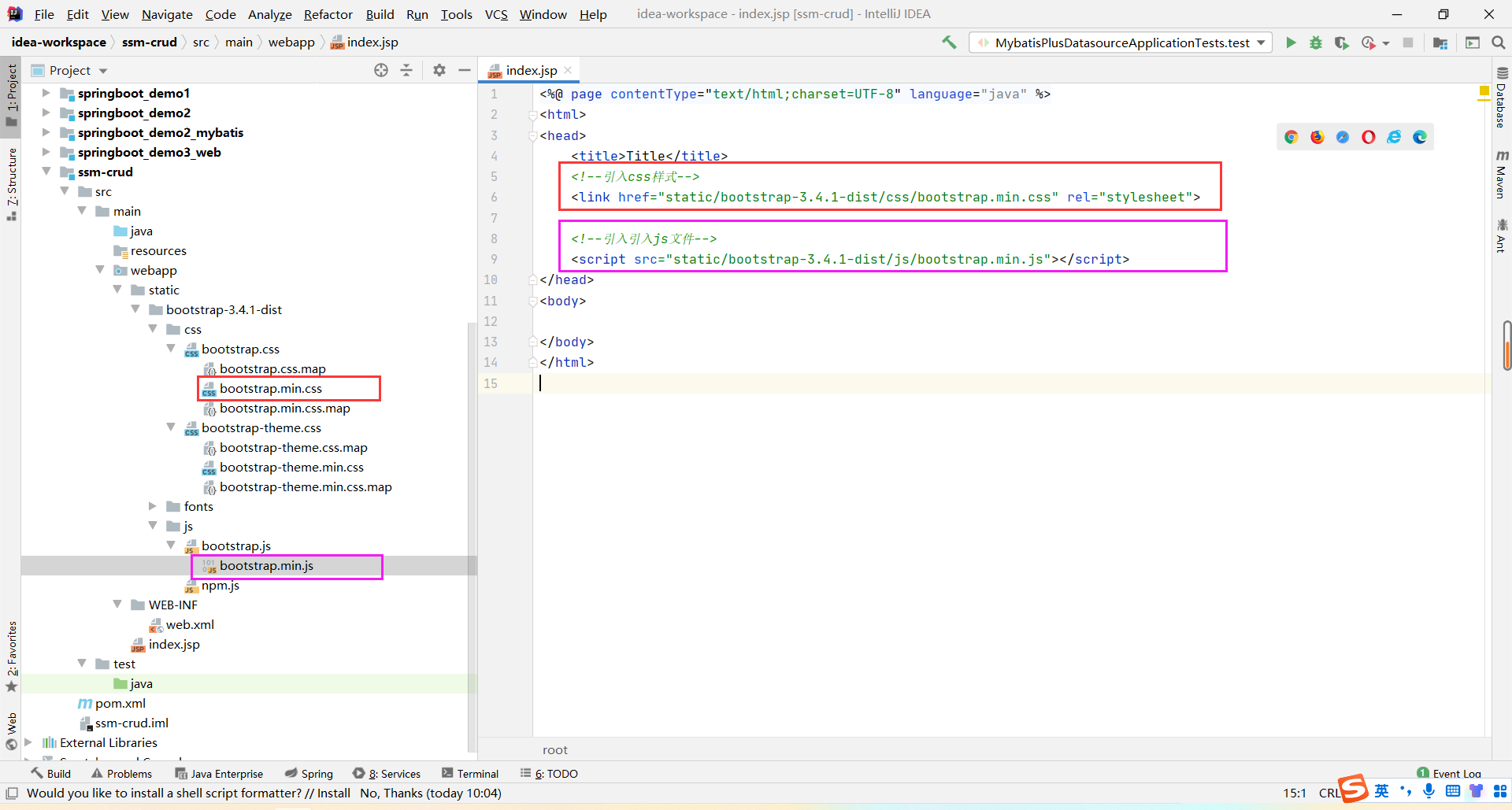Toggle the Database tool window on right edge
The image size is (1512, 810).
point(1502,98)
